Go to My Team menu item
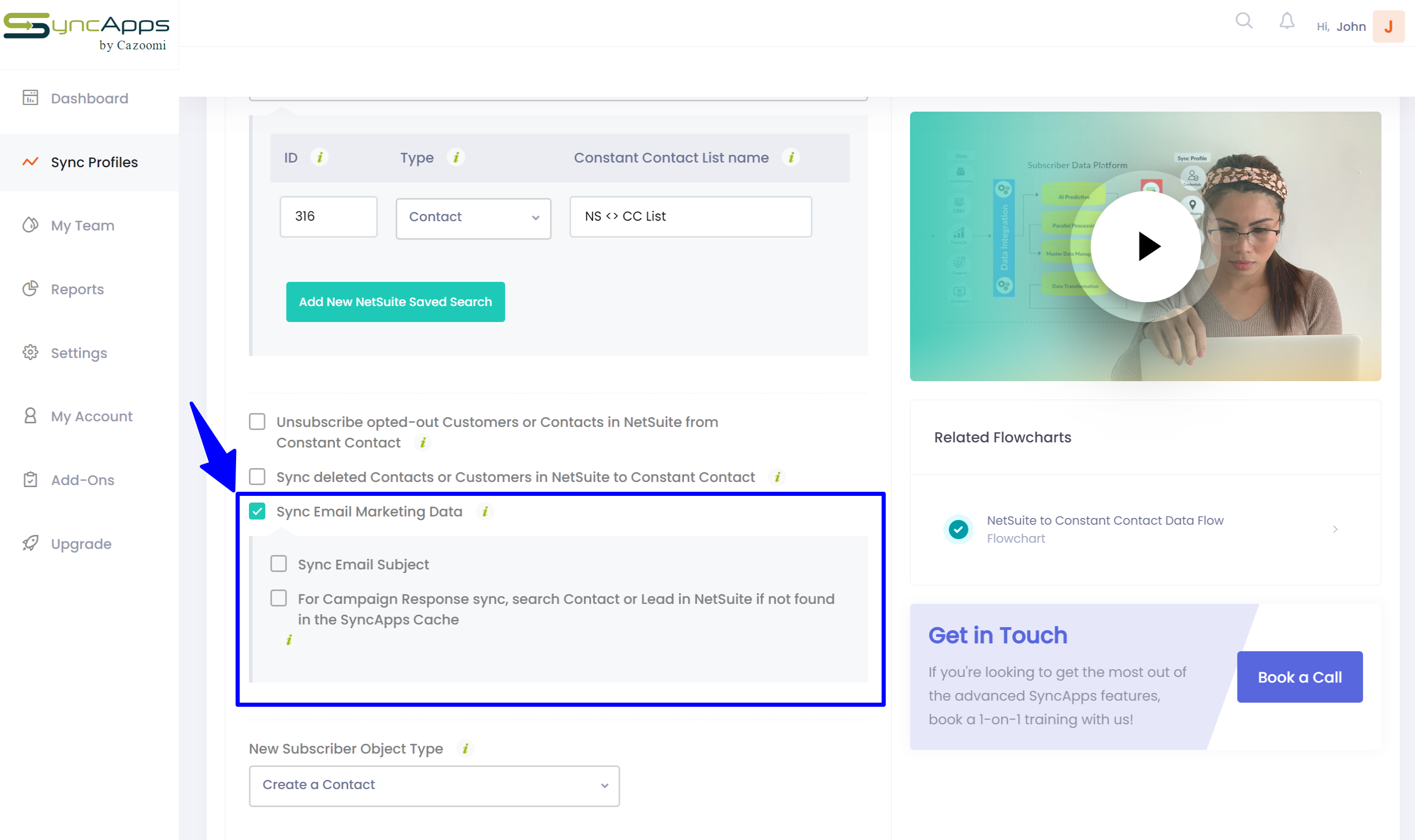The image size is (1415, 840). point(89,225)
